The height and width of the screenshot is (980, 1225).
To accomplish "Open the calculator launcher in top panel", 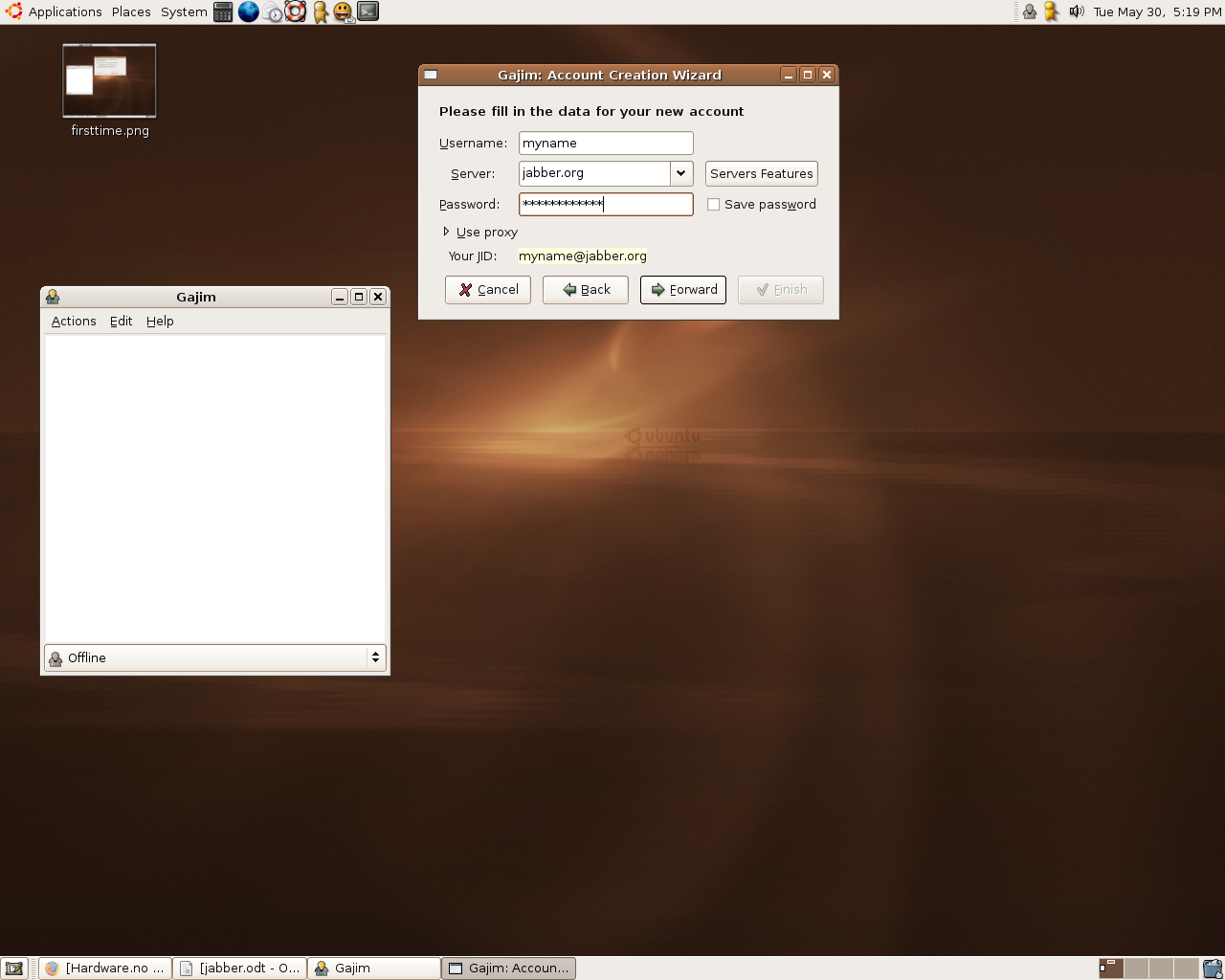I will (x=223, y=11).
